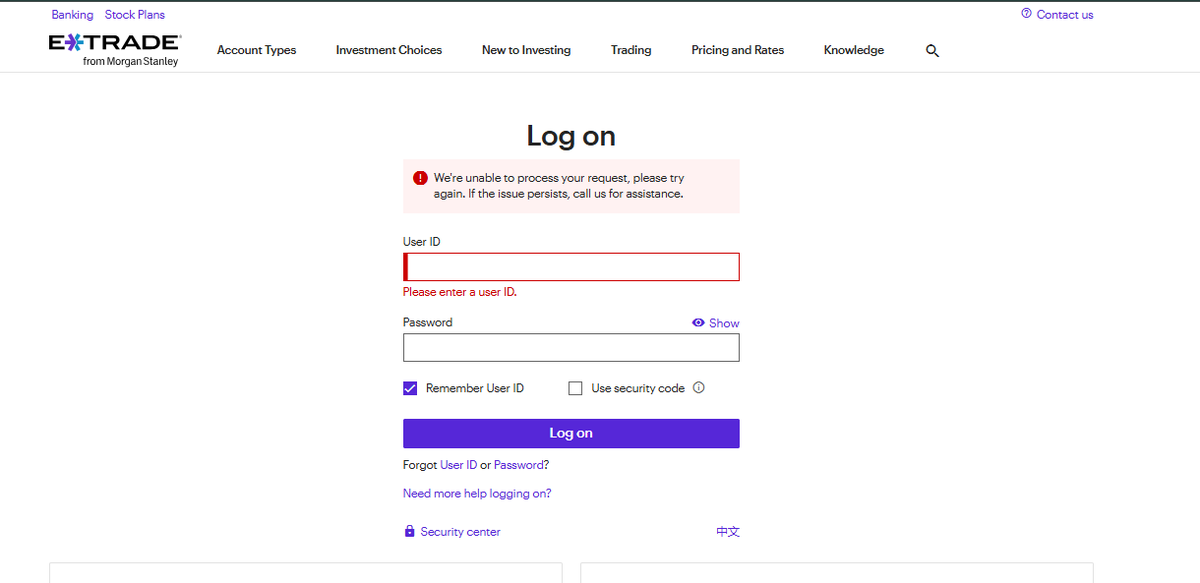Click the red error alert icon
The image size is (1200, 583).
click(x=420, y=178)
